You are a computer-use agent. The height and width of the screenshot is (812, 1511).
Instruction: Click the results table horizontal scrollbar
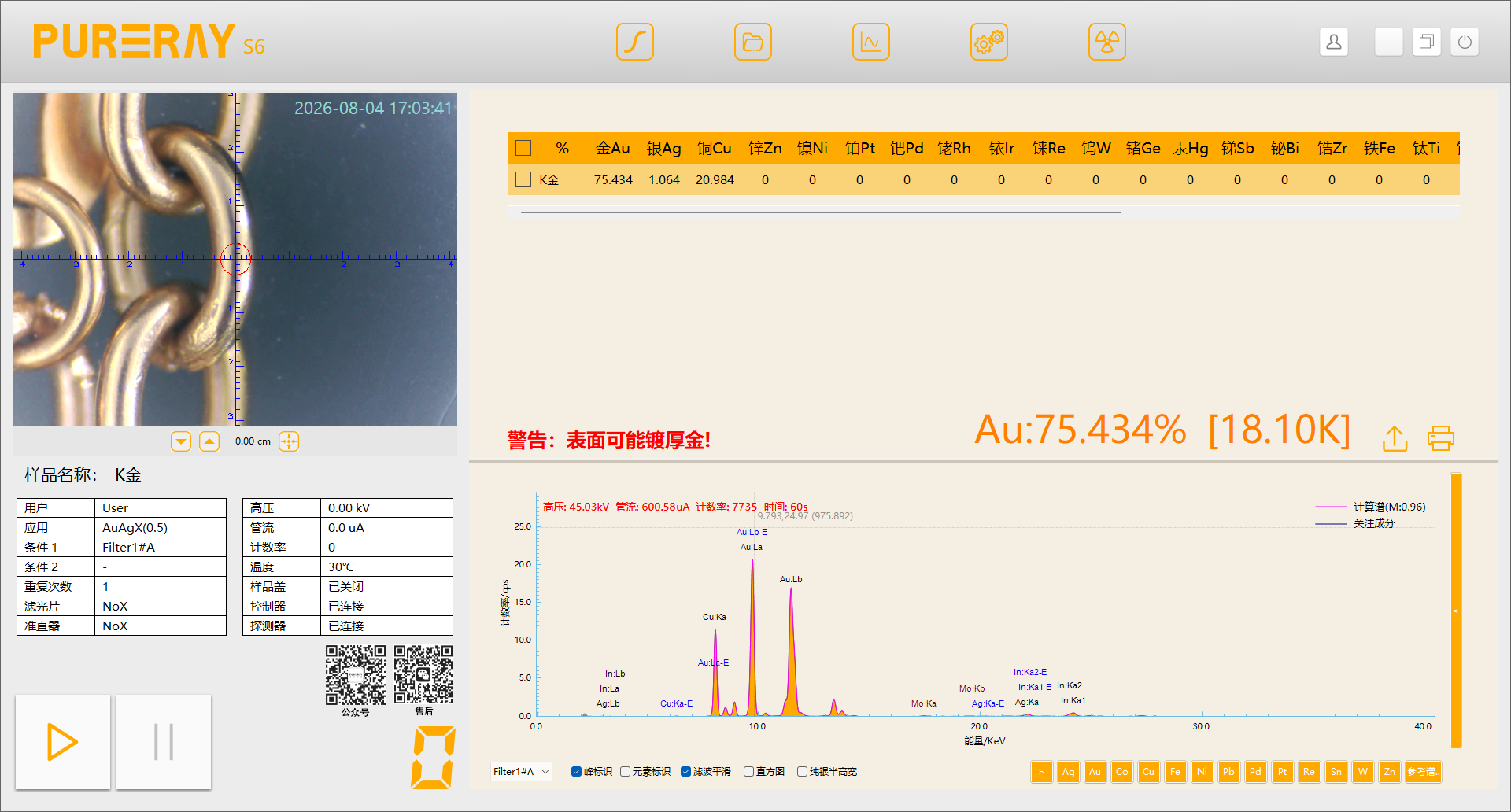[821, 212]
